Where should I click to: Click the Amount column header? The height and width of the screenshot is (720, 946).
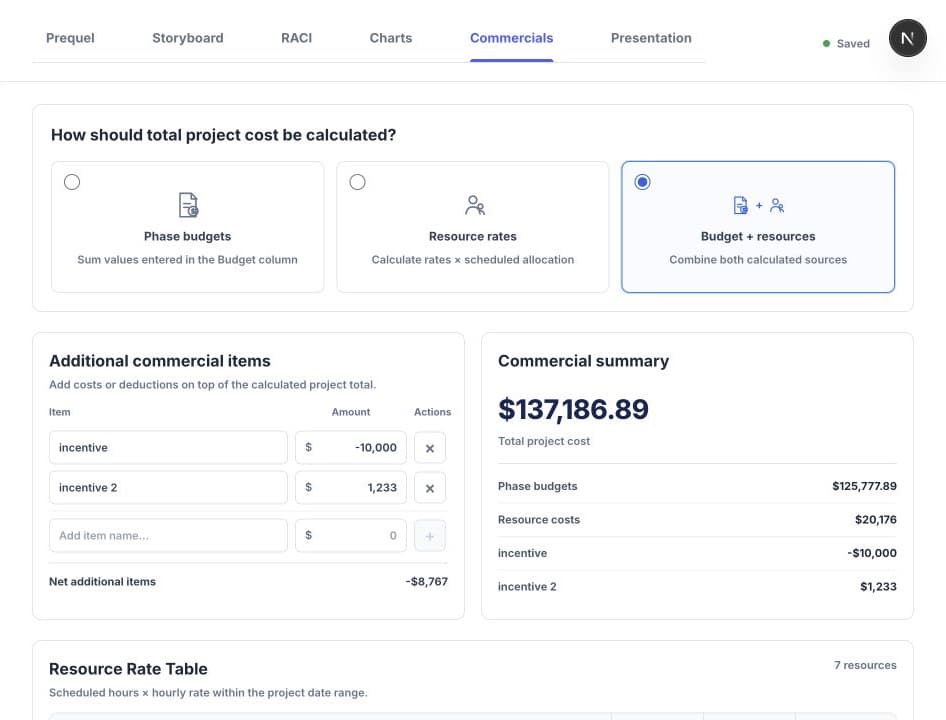point(351,412)
